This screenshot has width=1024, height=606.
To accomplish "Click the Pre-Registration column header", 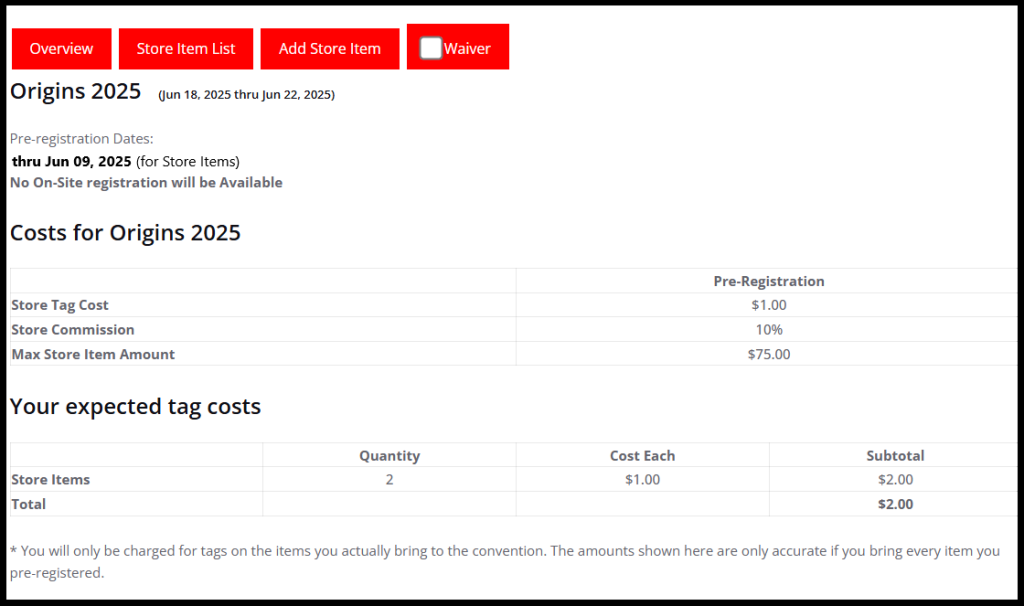I will click(768, 281).
